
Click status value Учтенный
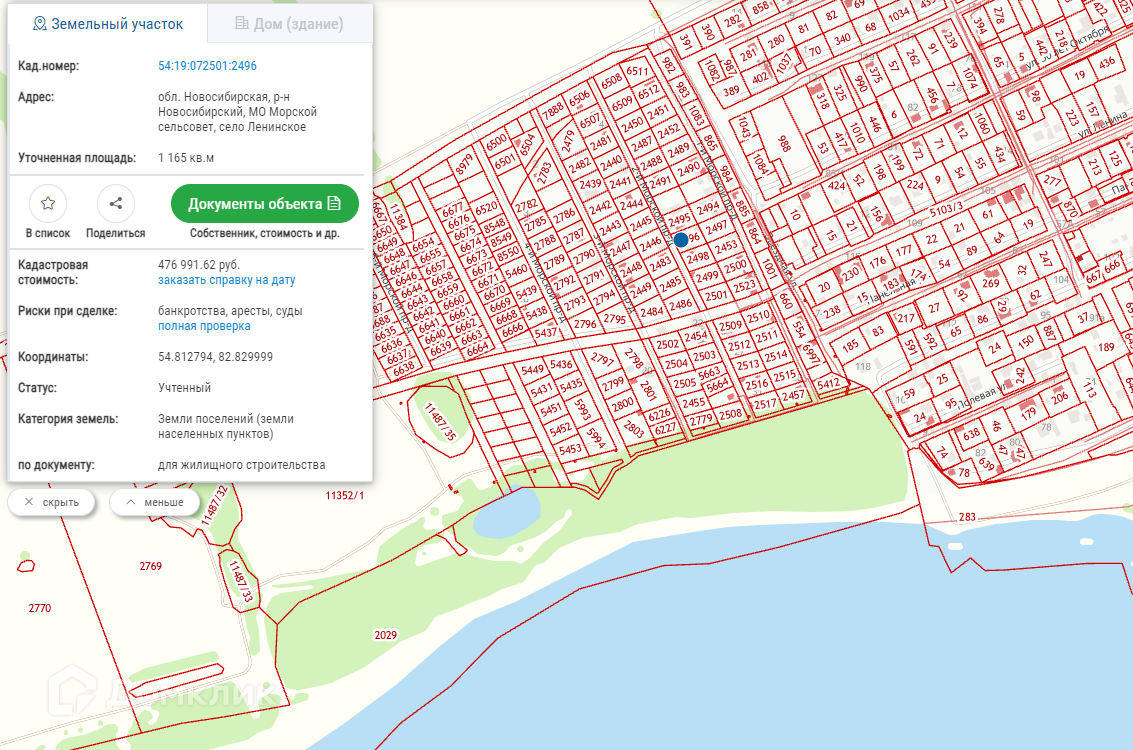coord(184,388)
